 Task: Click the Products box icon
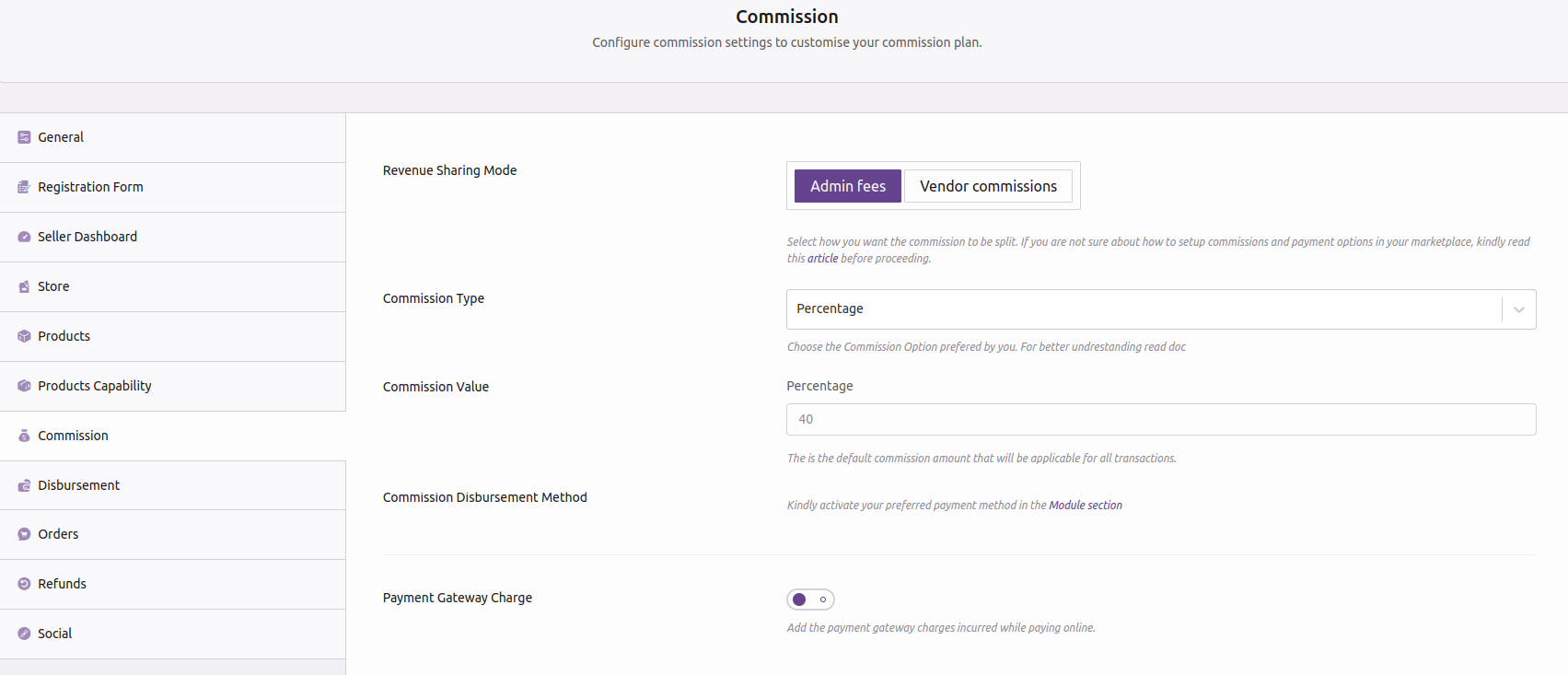point(24,336)
